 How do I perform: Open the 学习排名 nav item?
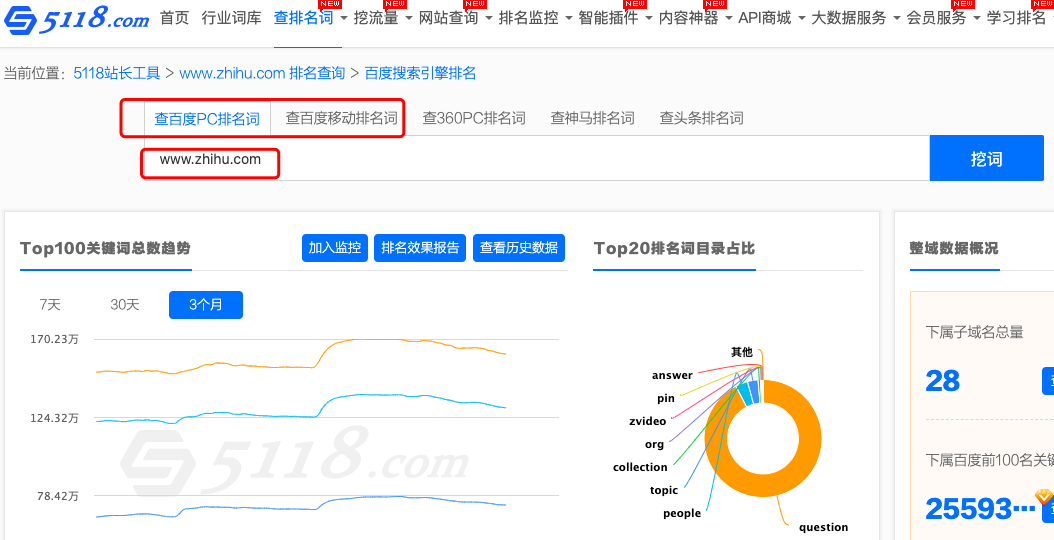point(1016,18)
